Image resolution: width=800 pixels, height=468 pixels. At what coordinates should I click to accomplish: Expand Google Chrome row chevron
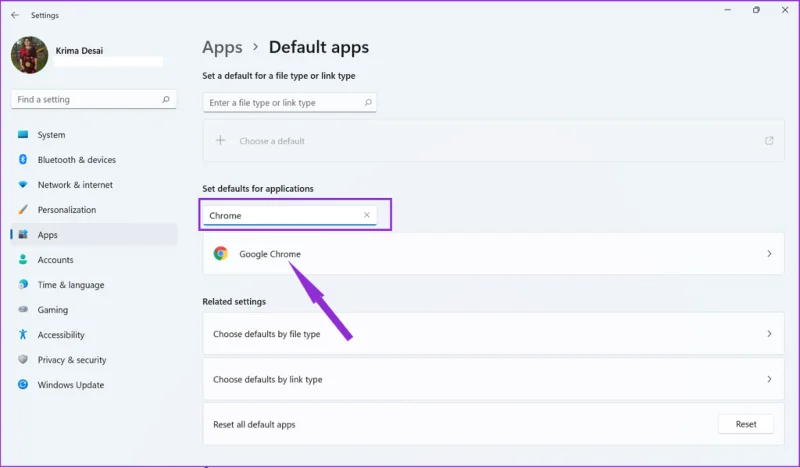769,254
